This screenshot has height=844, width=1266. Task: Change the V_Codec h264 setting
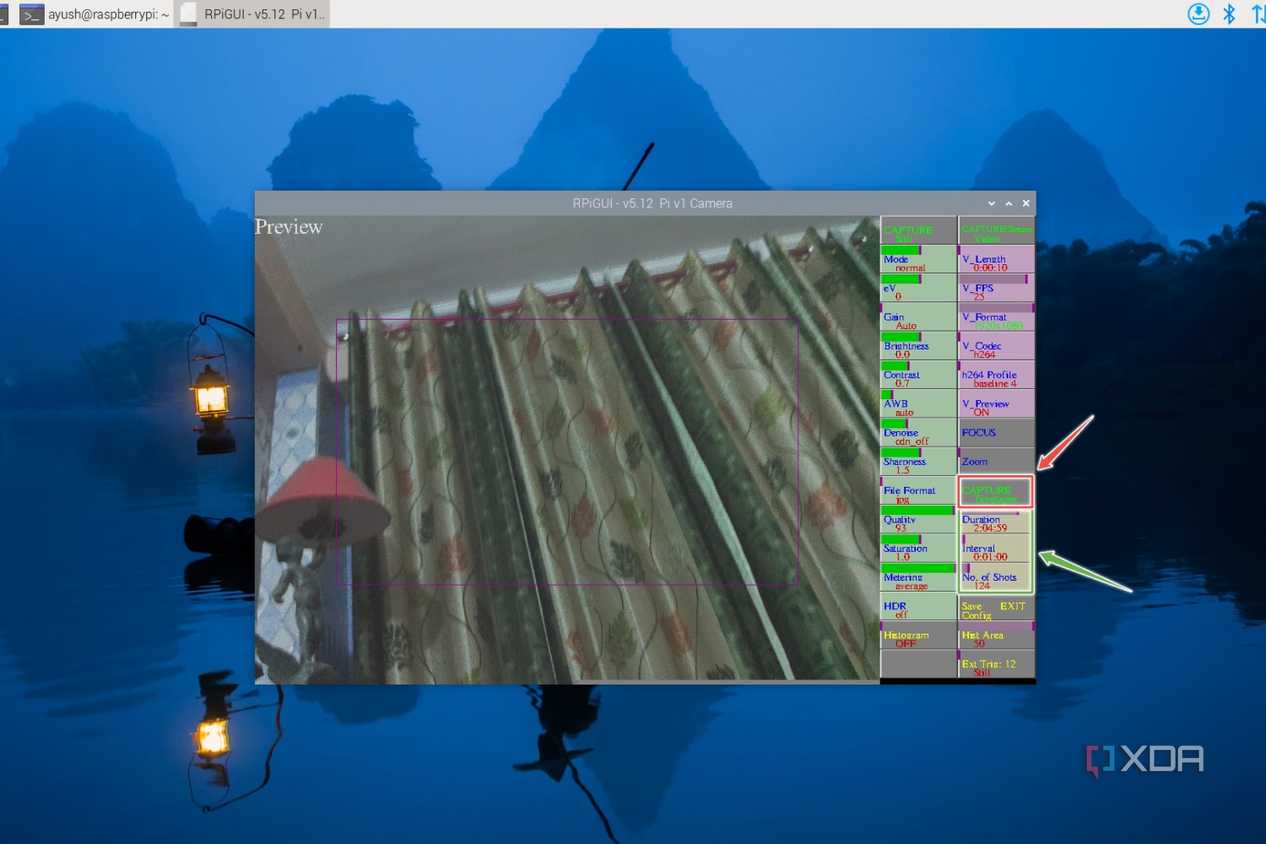[996, 347]
